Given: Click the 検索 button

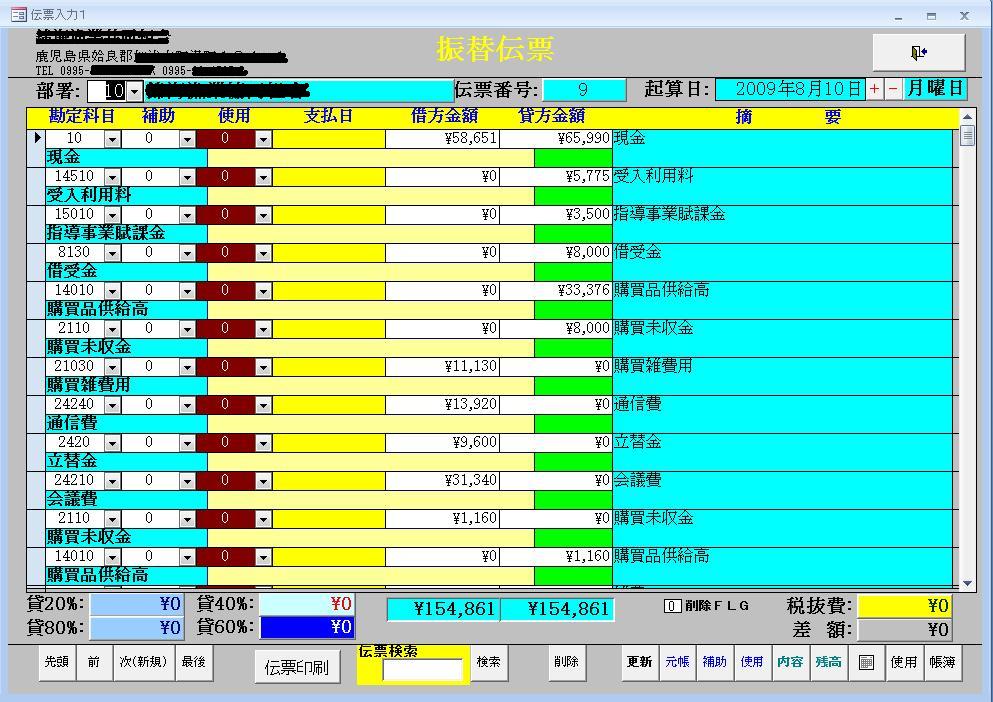Looking at the screenshot, I should 489,662.
